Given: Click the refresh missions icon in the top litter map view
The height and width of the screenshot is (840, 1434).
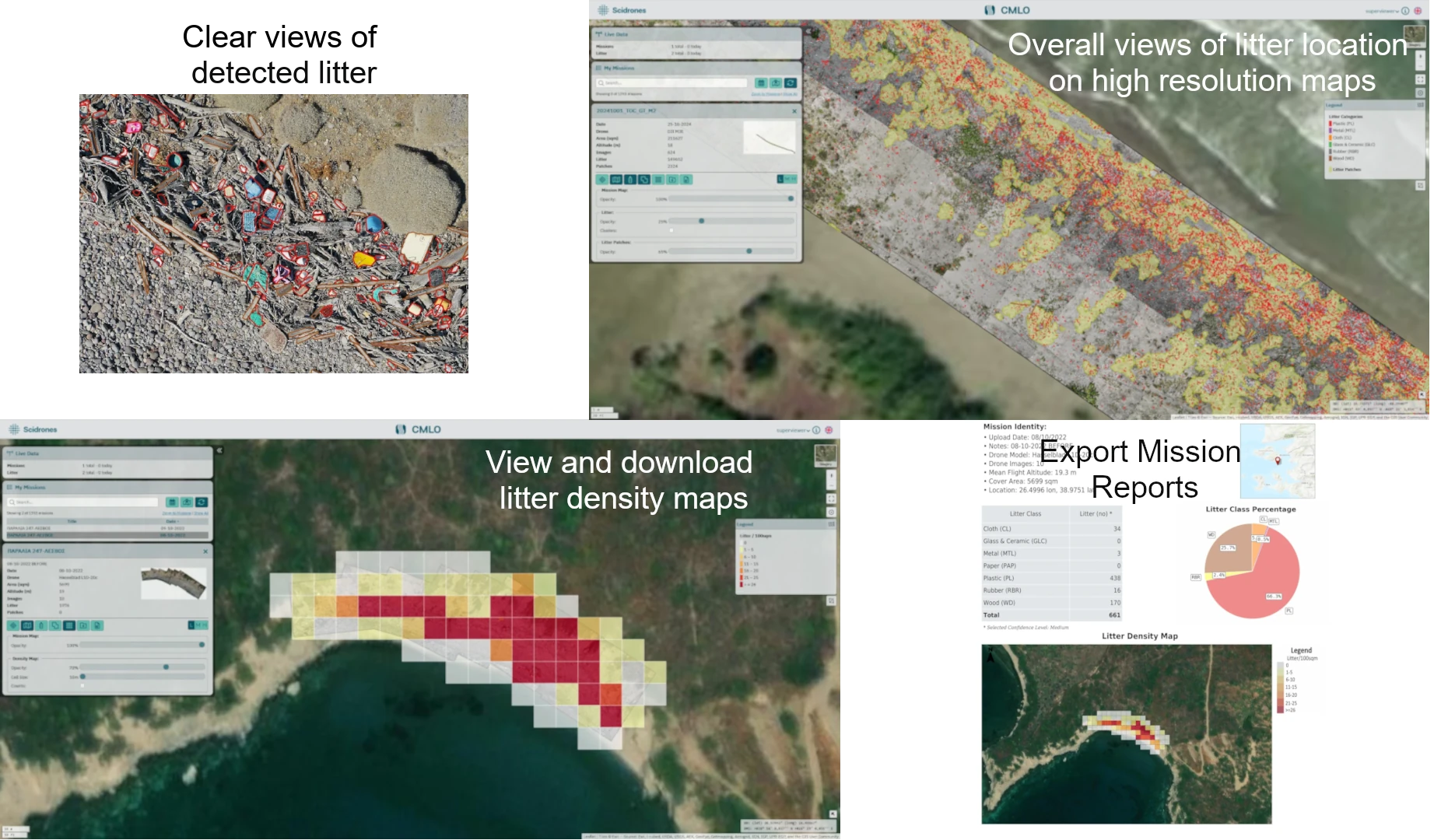Looking at the screenshot, I should (791, 83).
